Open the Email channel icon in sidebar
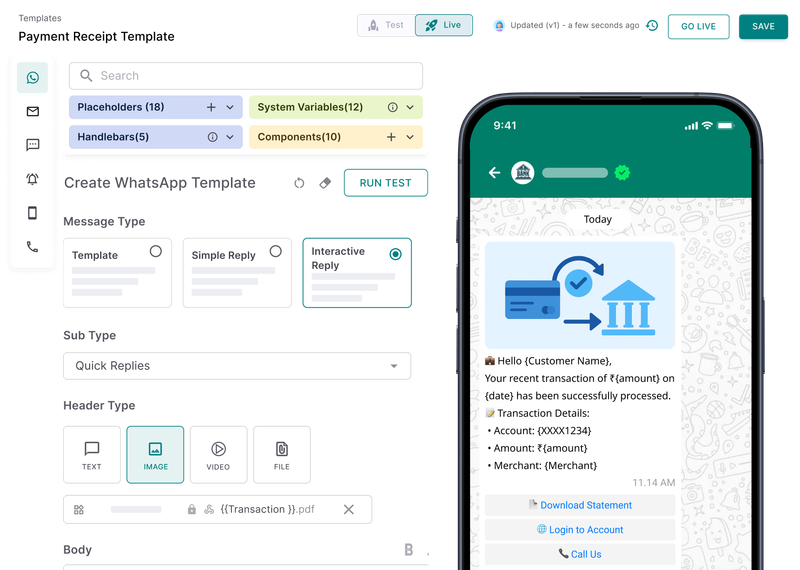800x570 pixels. click(33, 112)
